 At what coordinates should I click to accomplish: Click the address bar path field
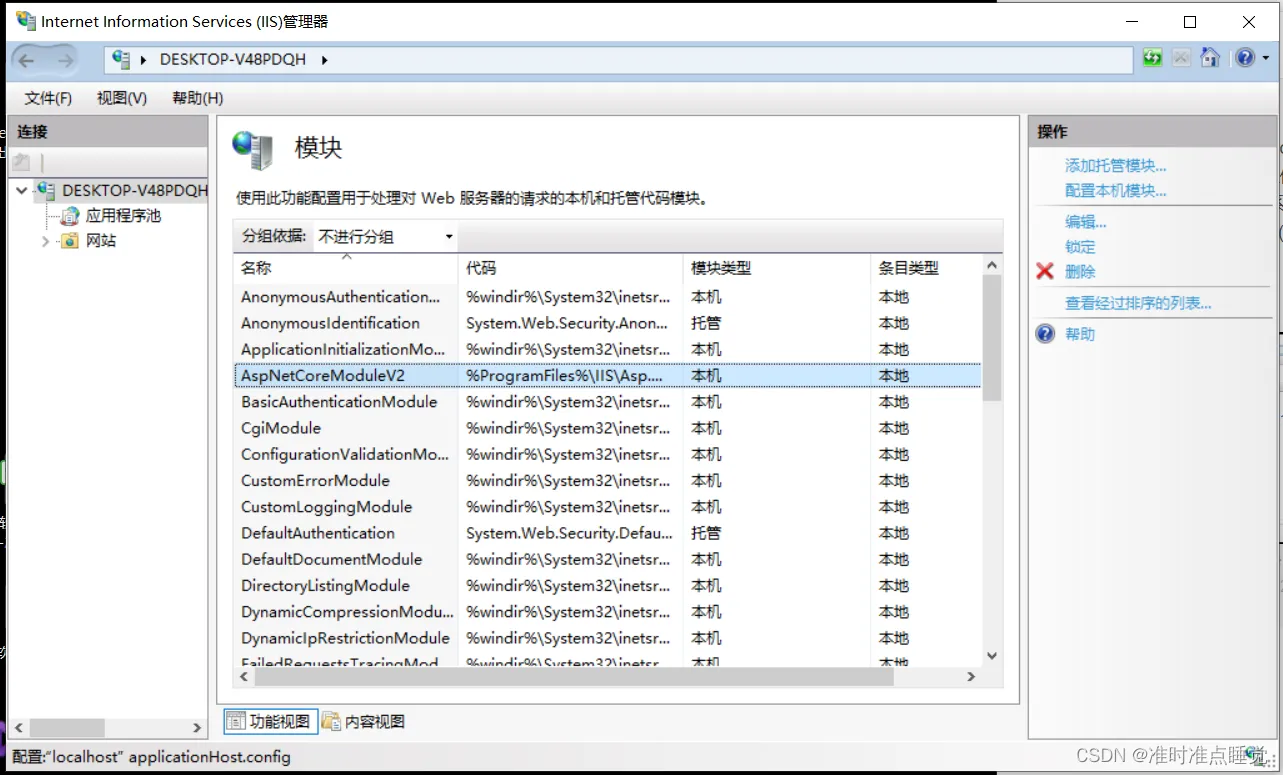(618, 60)
